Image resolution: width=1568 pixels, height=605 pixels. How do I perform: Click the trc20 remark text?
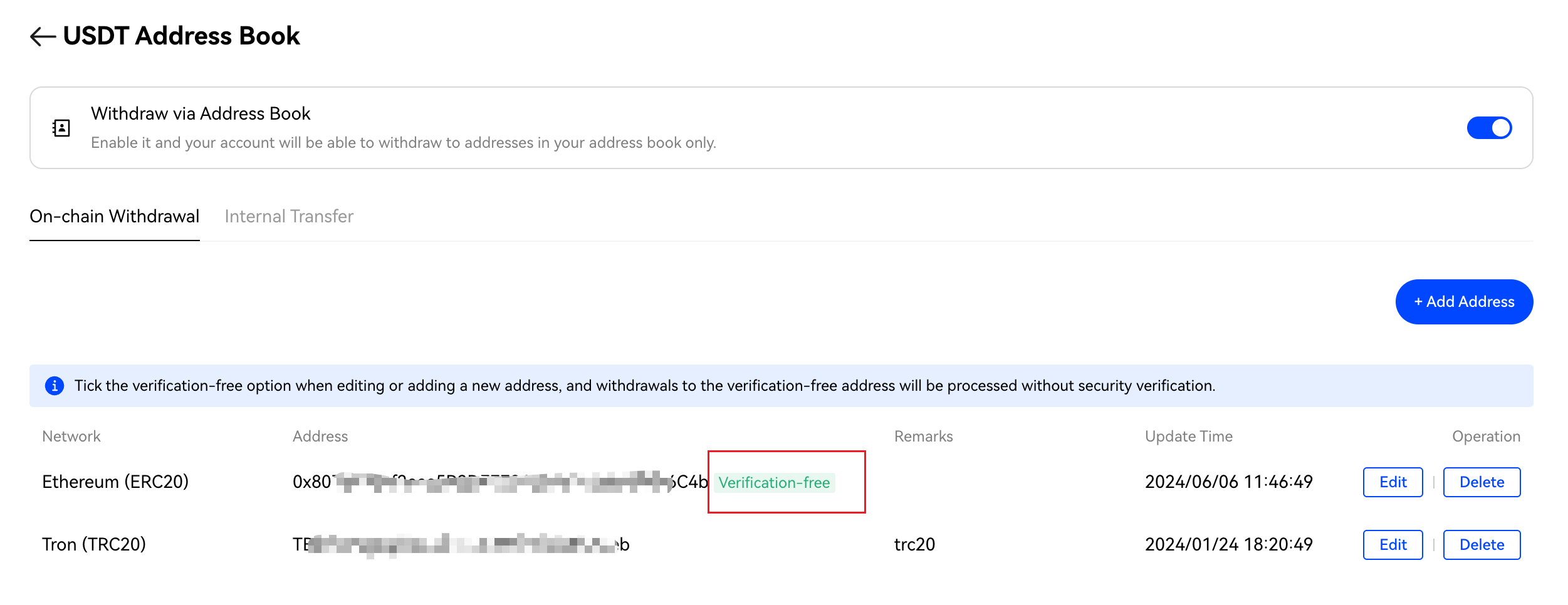point(914,545)
